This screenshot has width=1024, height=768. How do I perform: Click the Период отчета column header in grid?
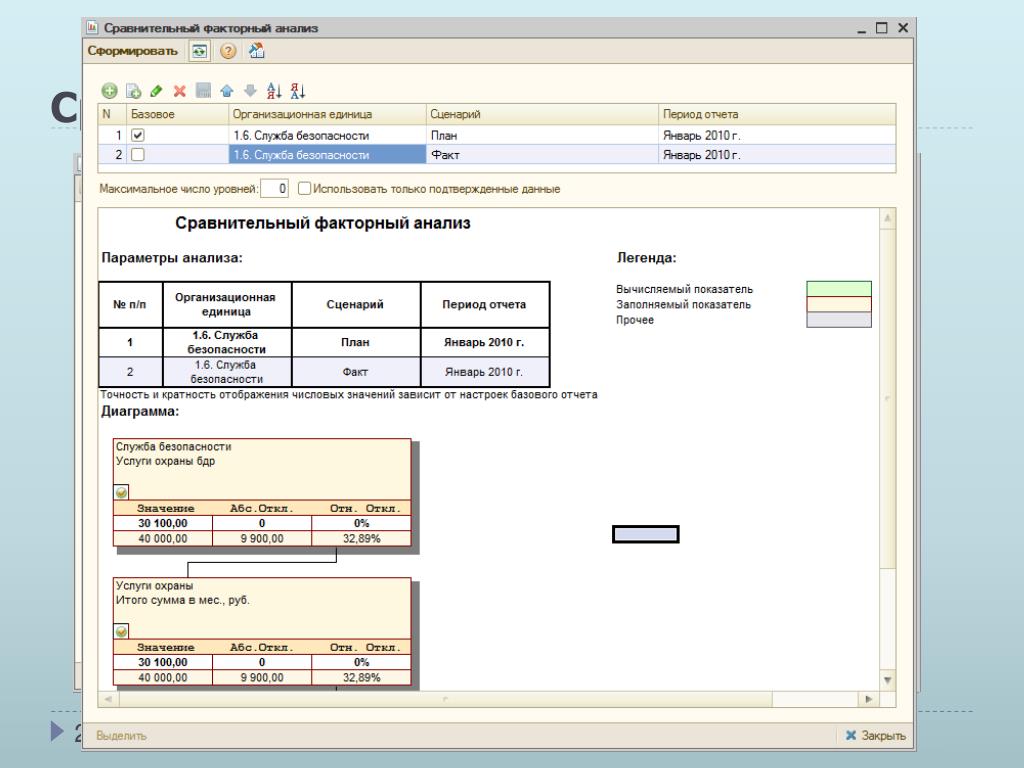tap(776, 114)
